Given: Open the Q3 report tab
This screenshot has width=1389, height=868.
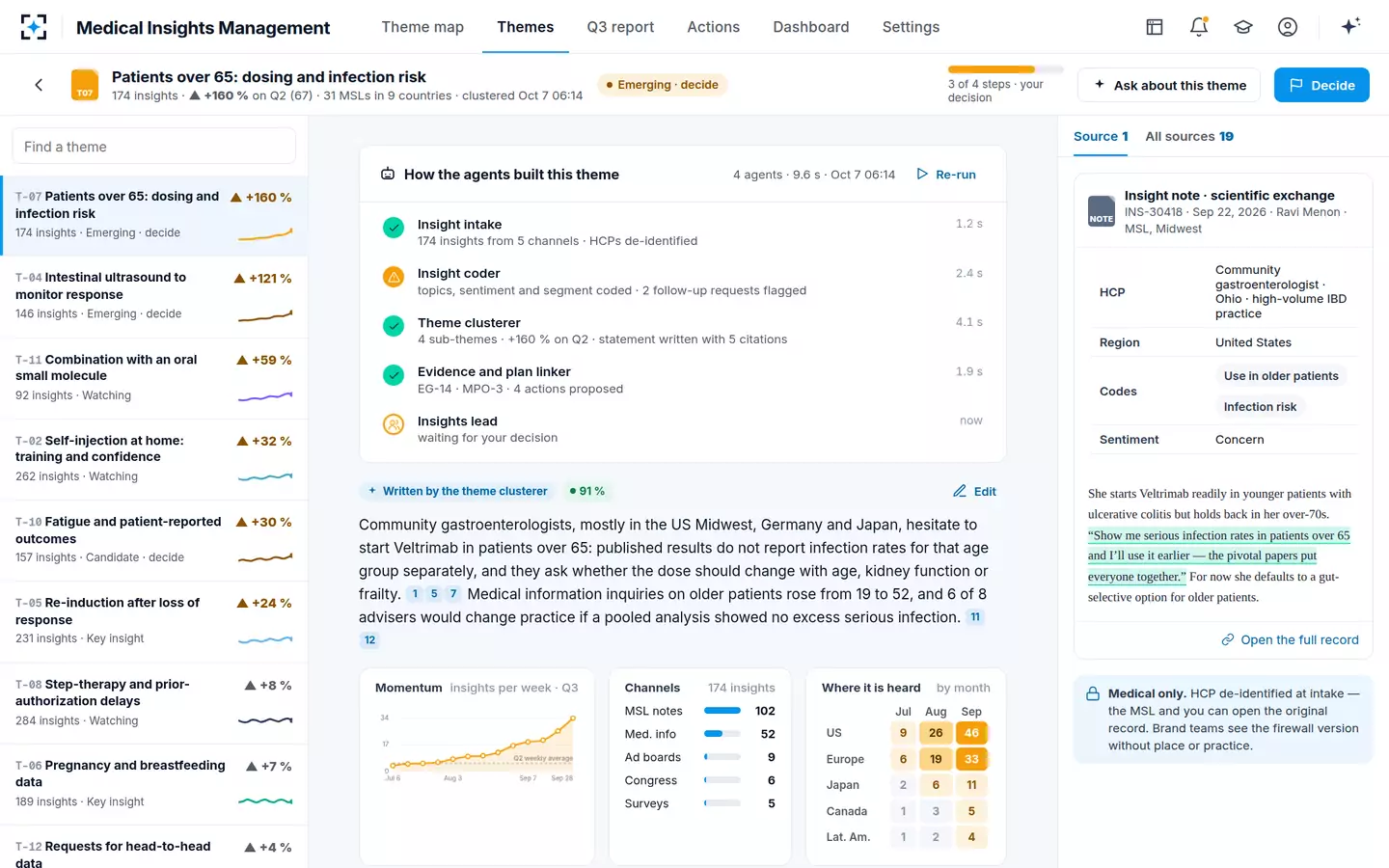Looking at the screenshot, I should pos(620,27).
